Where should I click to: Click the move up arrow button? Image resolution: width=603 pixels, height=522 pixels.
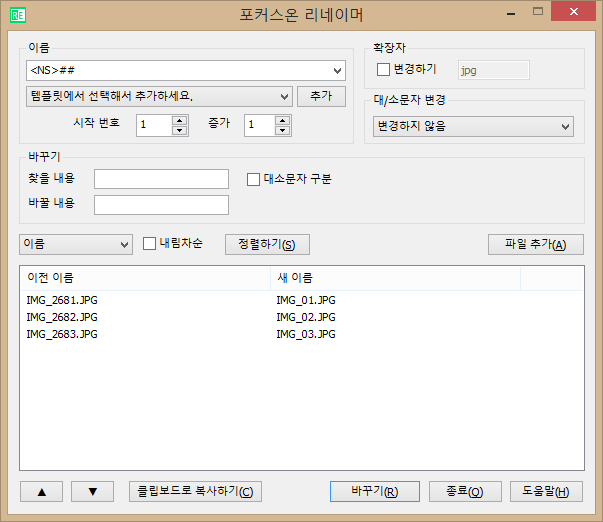tap(42, 491)
